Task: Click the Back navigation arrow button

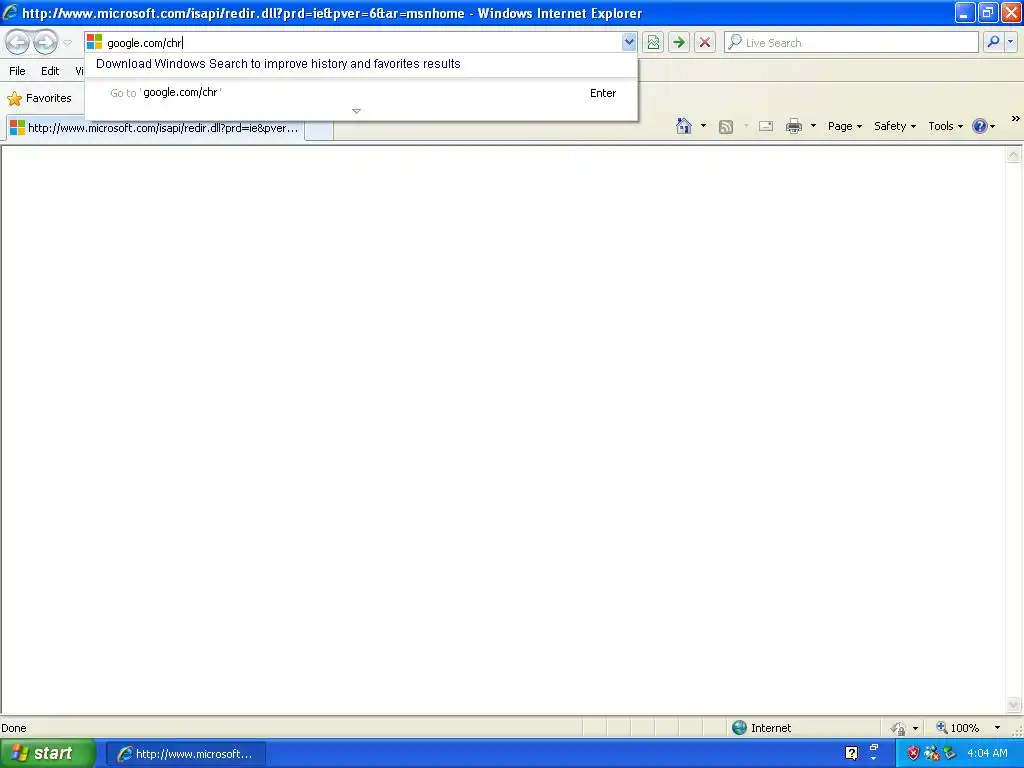Action: pos(18,42)
